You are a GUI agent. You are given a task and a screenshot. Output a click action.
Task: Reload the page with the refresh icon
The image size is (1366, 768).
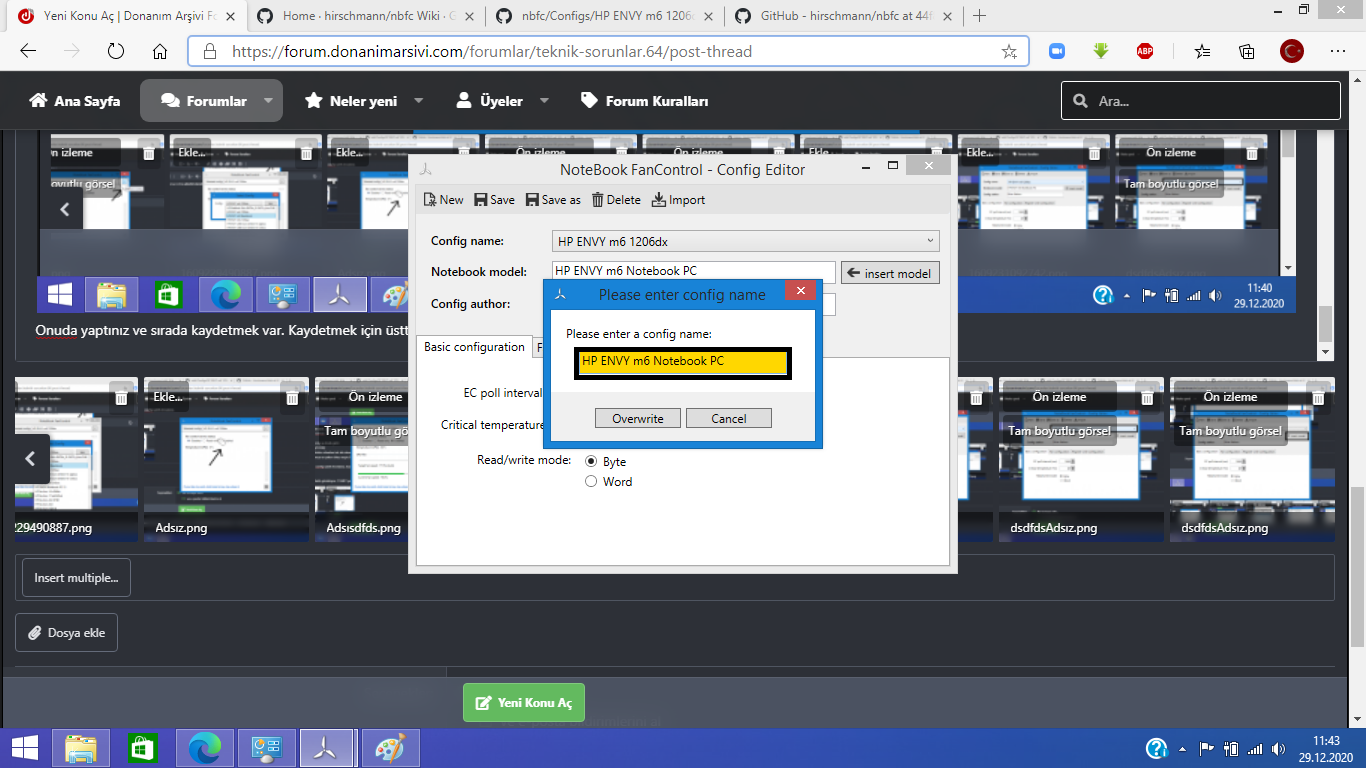pos(116,51)
